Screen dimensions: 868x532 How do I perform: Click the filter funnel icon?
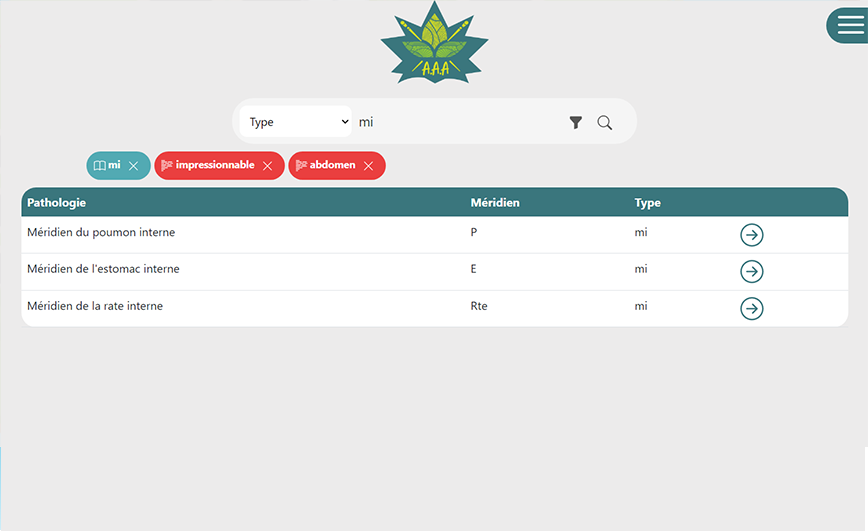point(576,122)
